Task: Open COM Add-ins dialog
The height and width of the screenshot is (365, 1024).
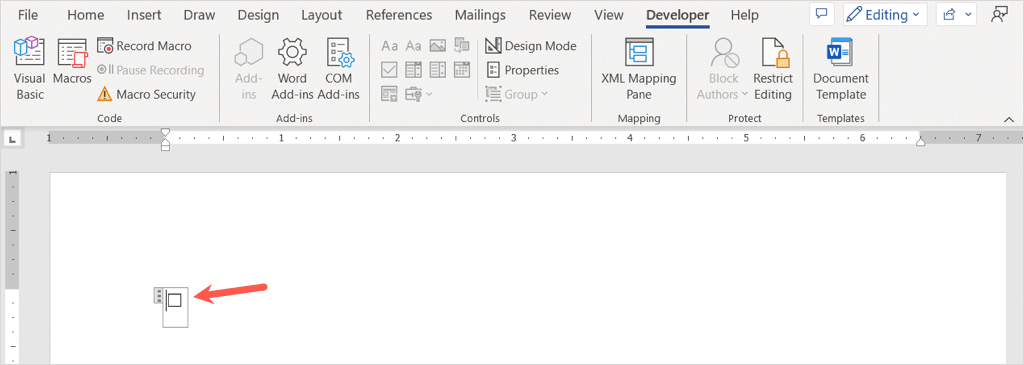Action: pos(338,69)
